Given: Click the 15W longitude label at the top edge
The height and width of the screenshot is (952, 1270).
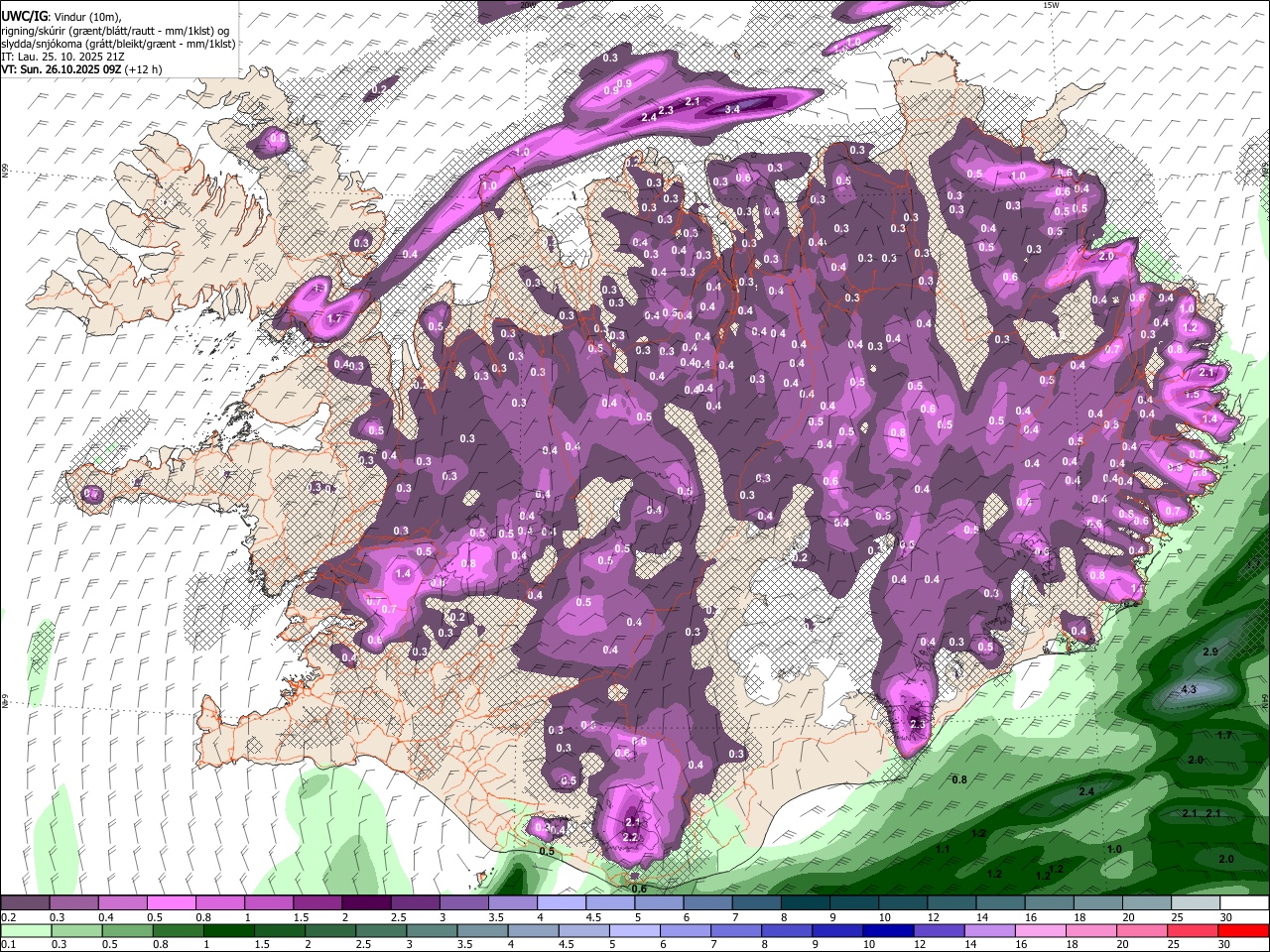Looking at the screenshot, I should [x=1050, y=5].
